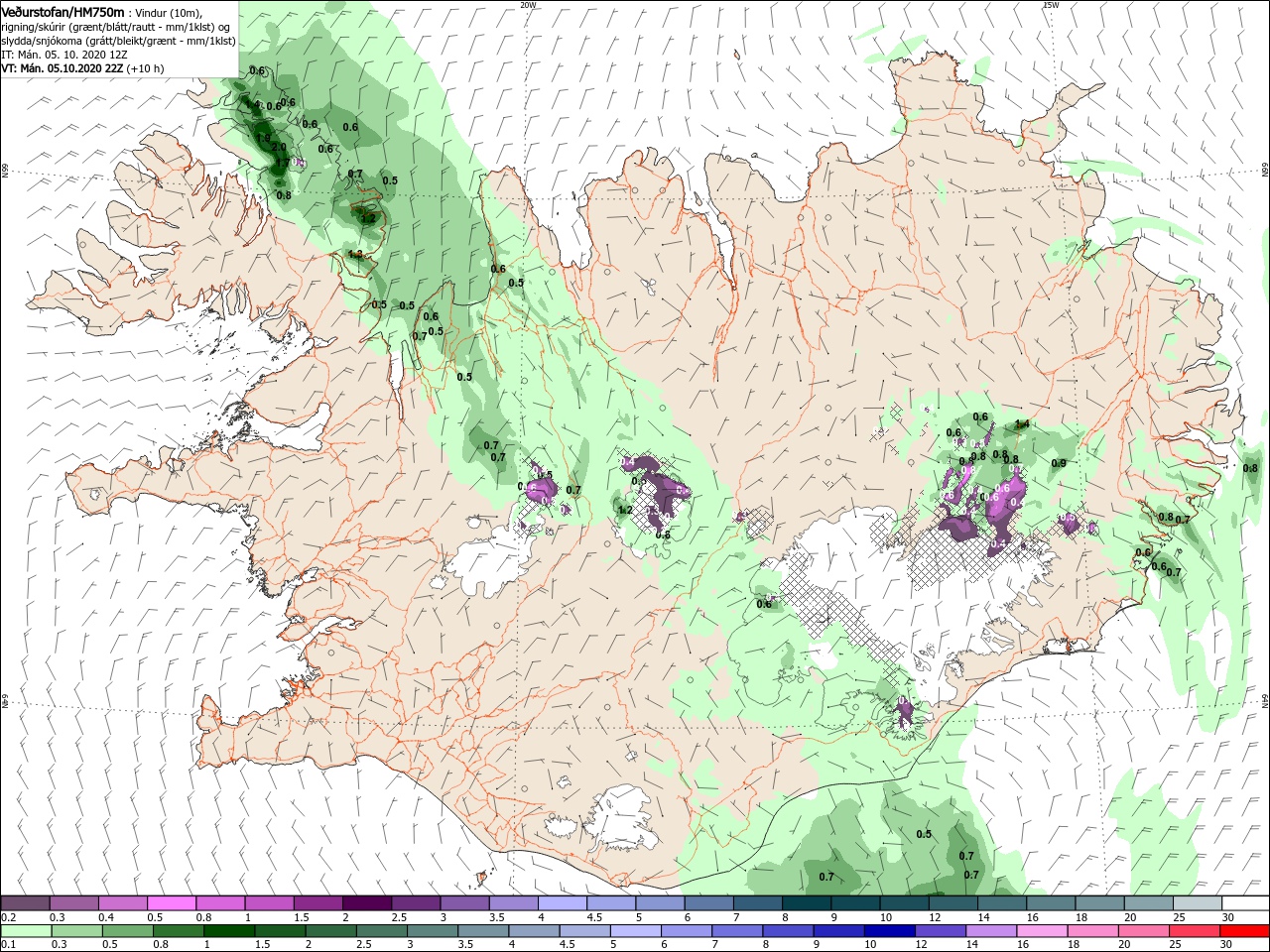Screen dimensions: 1270x952
Task: Click the upper legend swatch starting at 0.3
Action: point(74,903)
